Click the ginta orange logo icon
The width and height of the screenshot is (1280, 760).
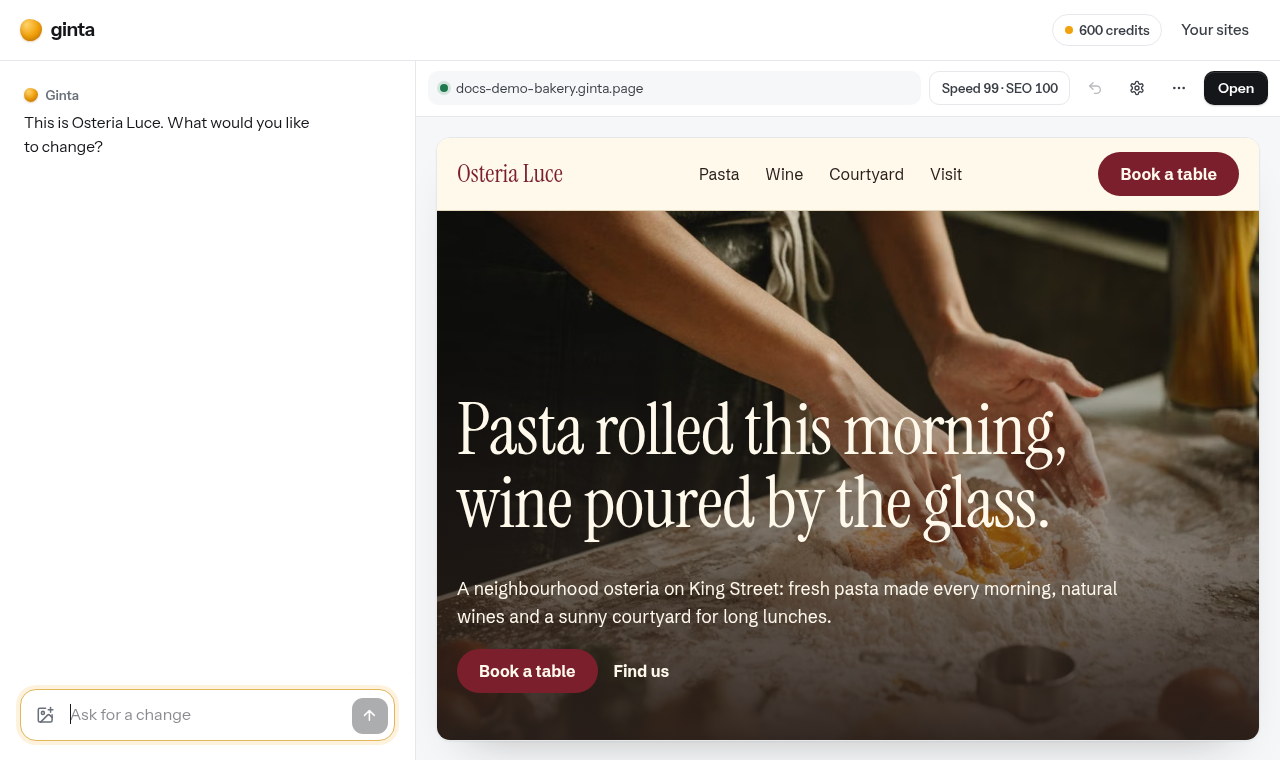(x=31, y=30)
